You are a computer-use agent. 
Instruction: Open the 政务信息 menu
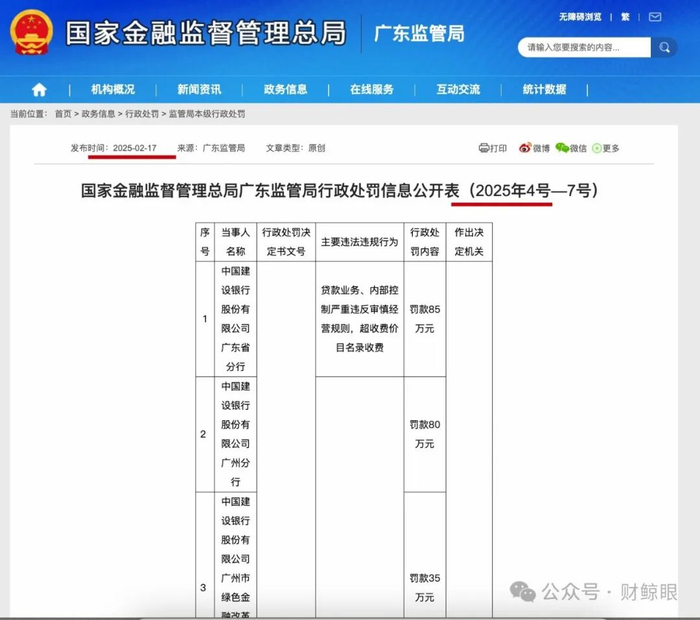tap(286, 90)
